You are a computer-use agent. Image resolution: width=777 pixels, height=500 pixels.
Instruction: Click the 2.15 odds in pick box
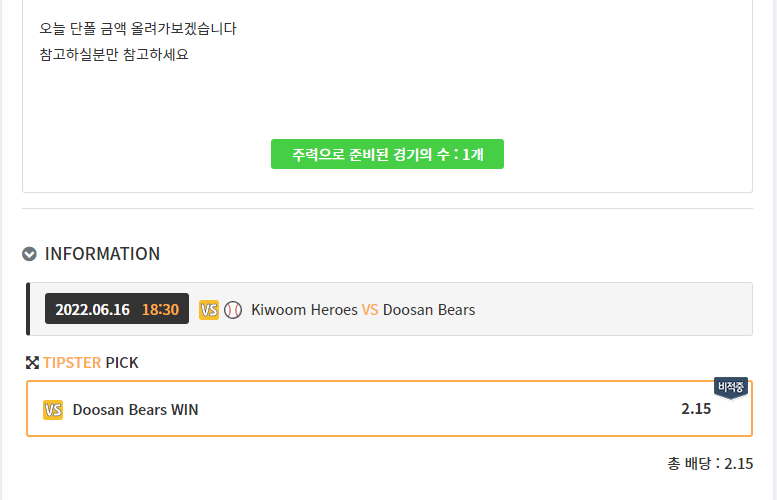pyautogui.click(x=695, y=409)
